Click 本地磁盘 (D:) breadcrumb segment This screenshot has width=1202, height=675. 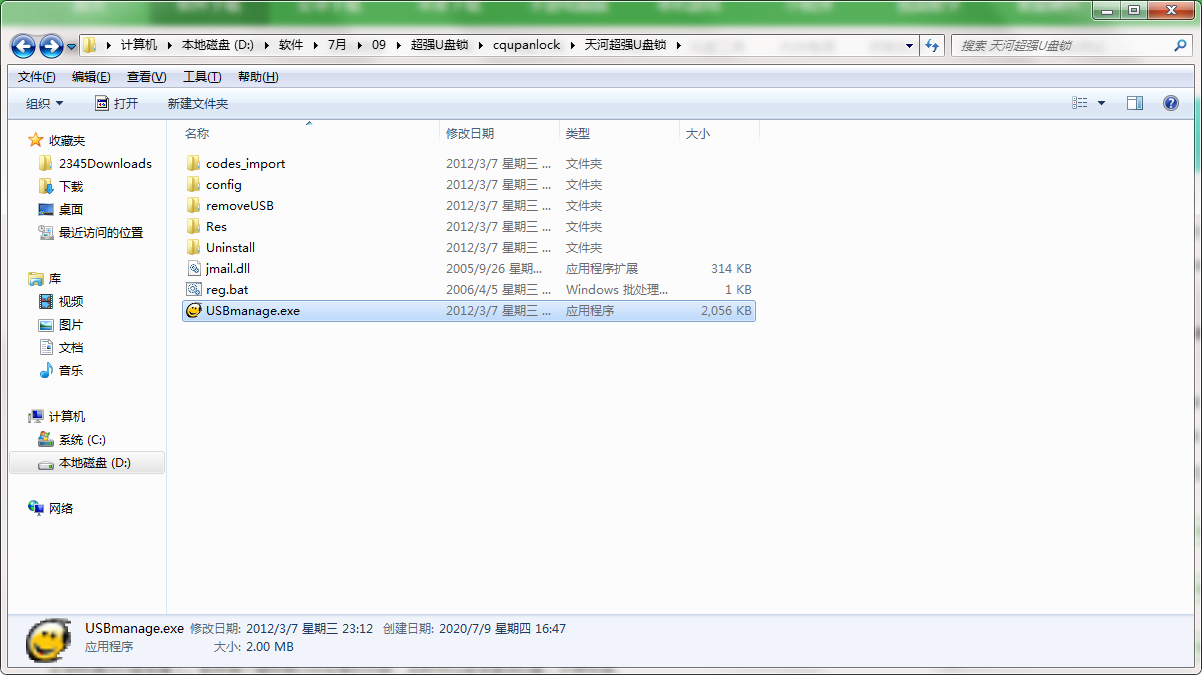pyautogui.click(x=217, y=45)
